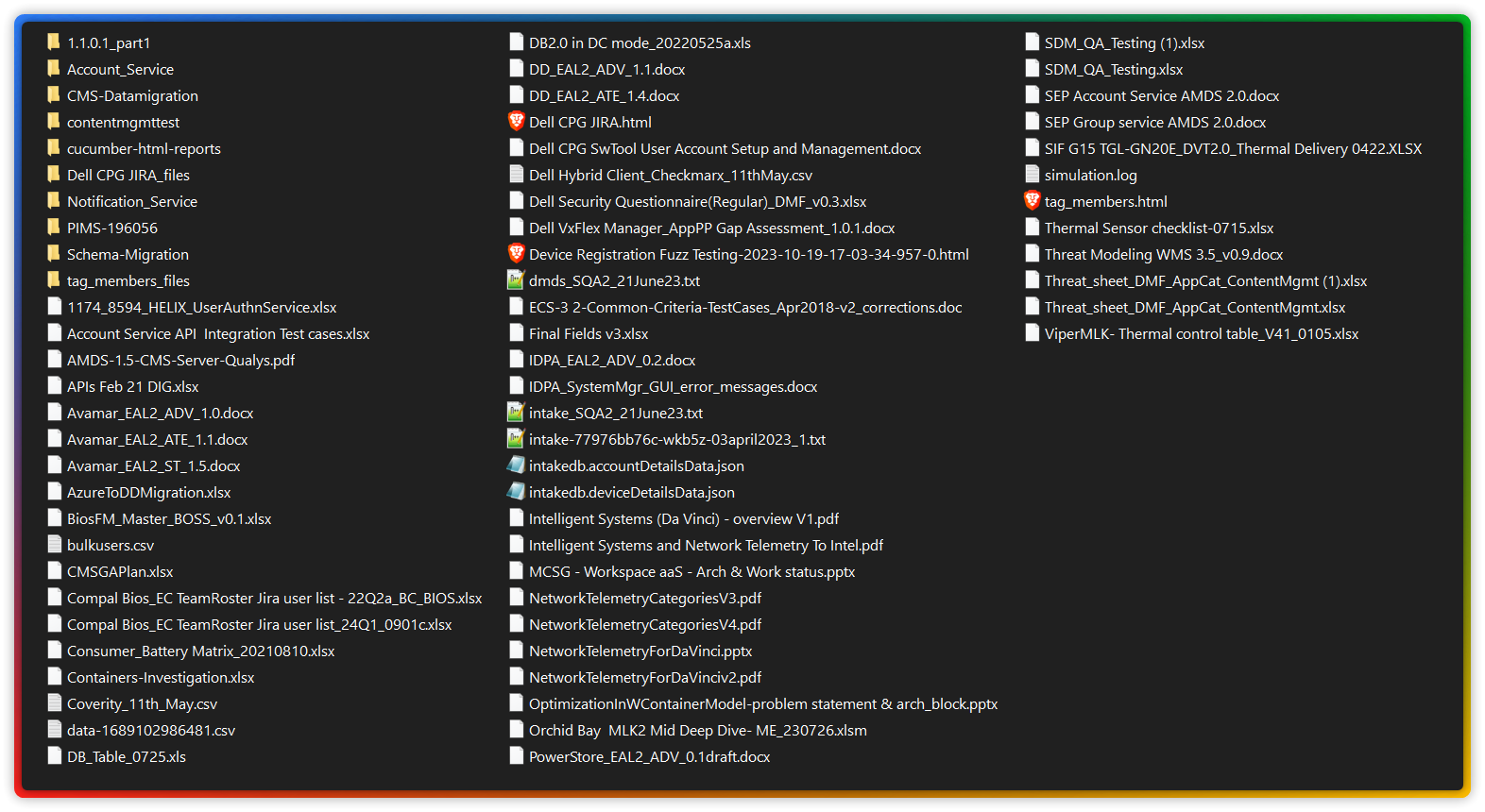Select Avamar_EAL2_ADV_1.0.docx
Image resolution: width=1485 pixels, height=812 pixels.
pyautogui.click(x=161, y=413)
